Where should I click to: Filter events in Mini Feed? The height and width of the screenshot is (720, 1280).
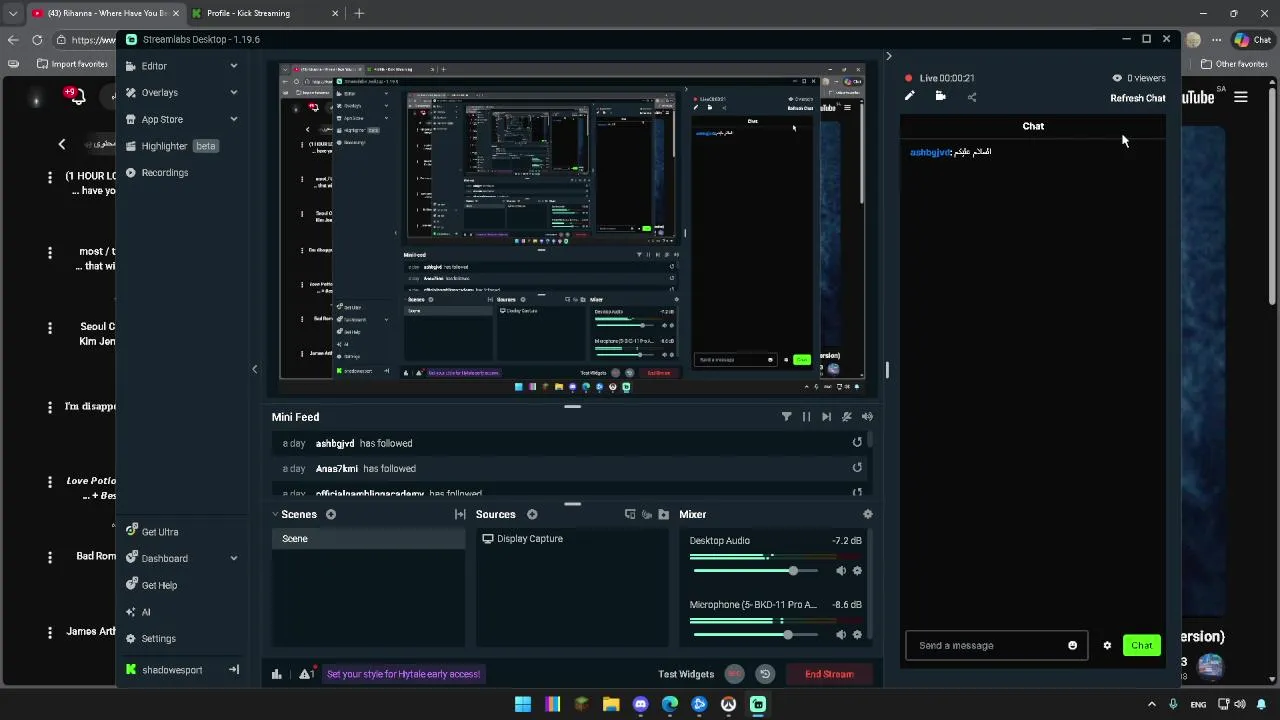pos(786,417)
